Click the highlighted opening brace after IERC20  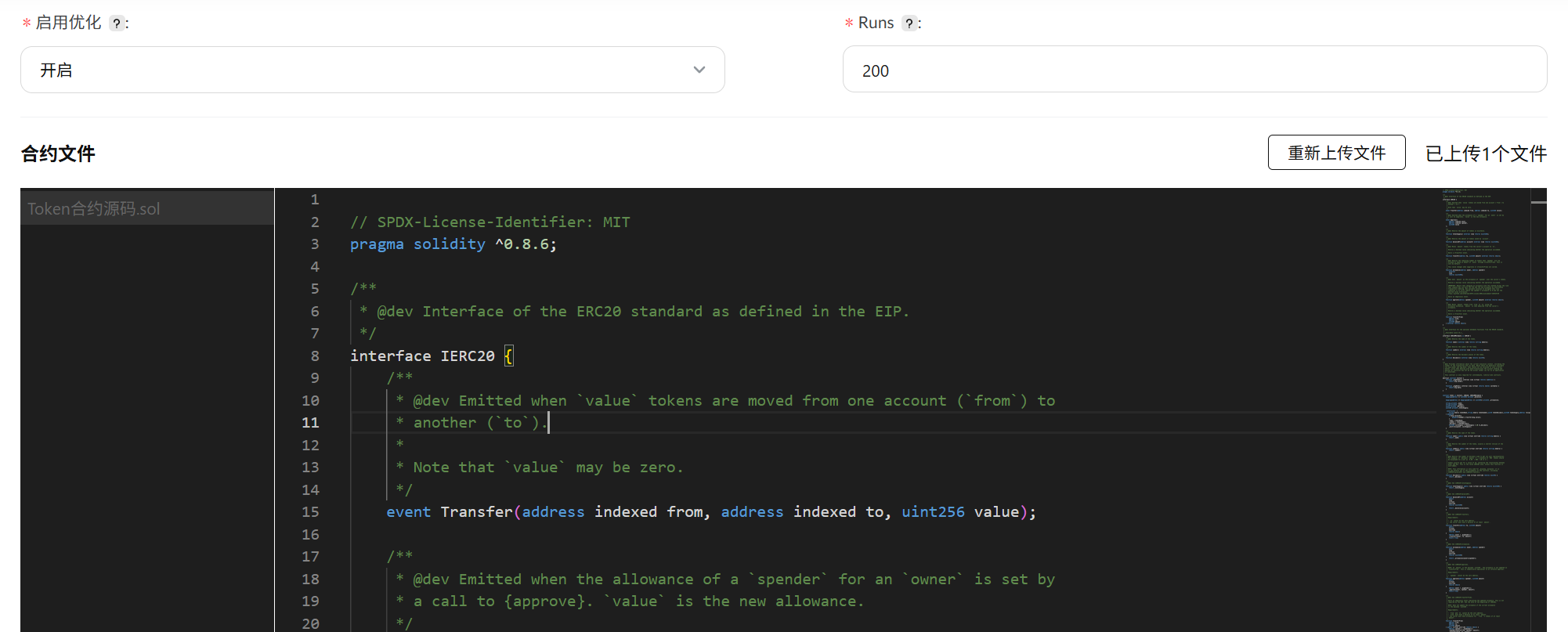point(508,356)
